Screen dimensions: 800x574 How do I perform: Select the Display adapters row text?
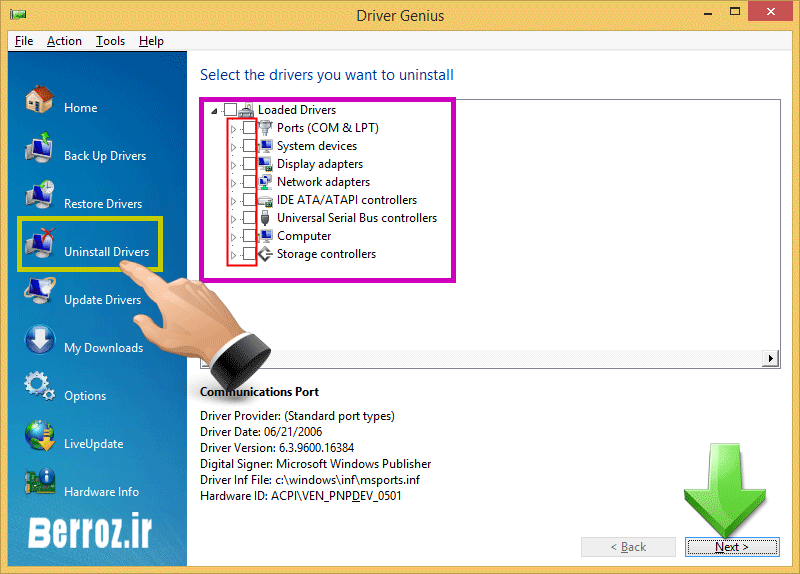tap(320, 164)
